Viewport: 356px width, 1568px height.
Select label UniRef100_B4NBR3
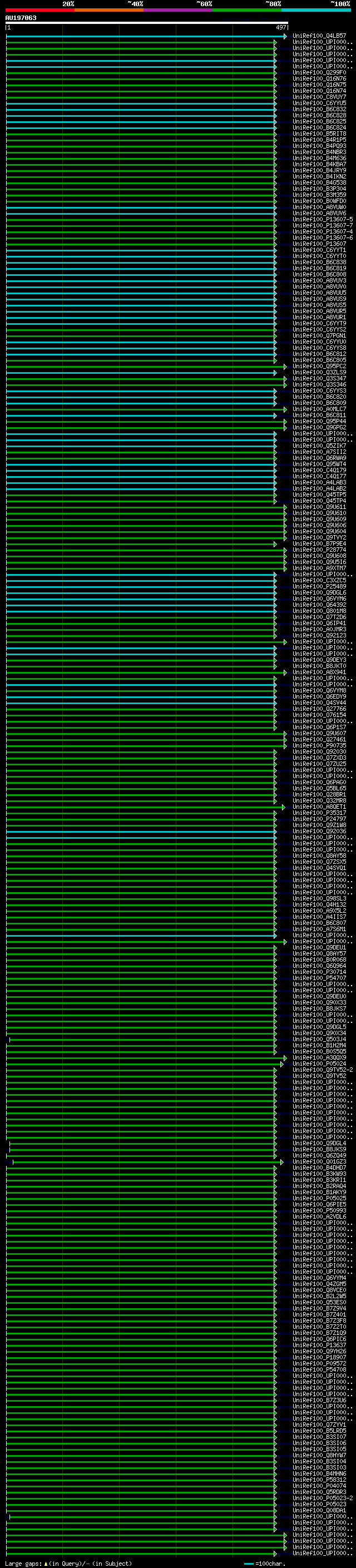[x=319, y=152]
